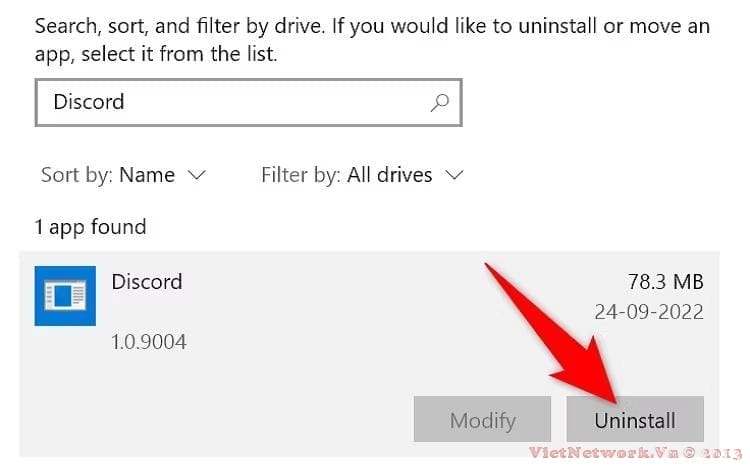
Task: Click the version number 1.0.9004
Action: (149, 342)
